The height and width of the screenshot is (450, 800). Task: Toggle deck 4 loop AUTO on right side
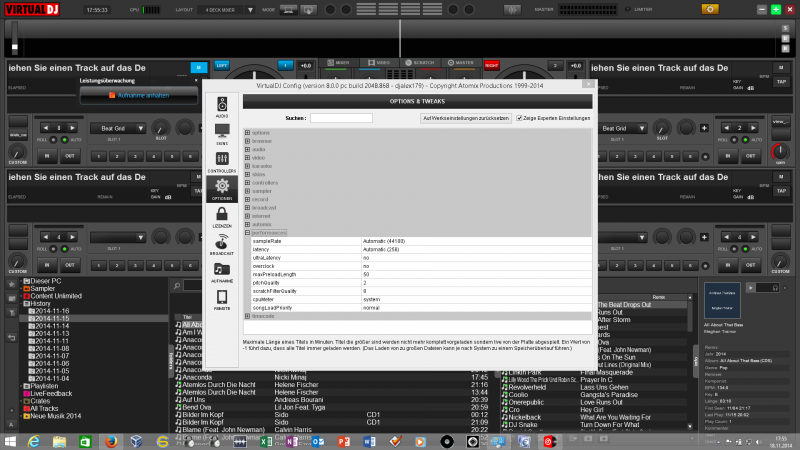(745, 249)
